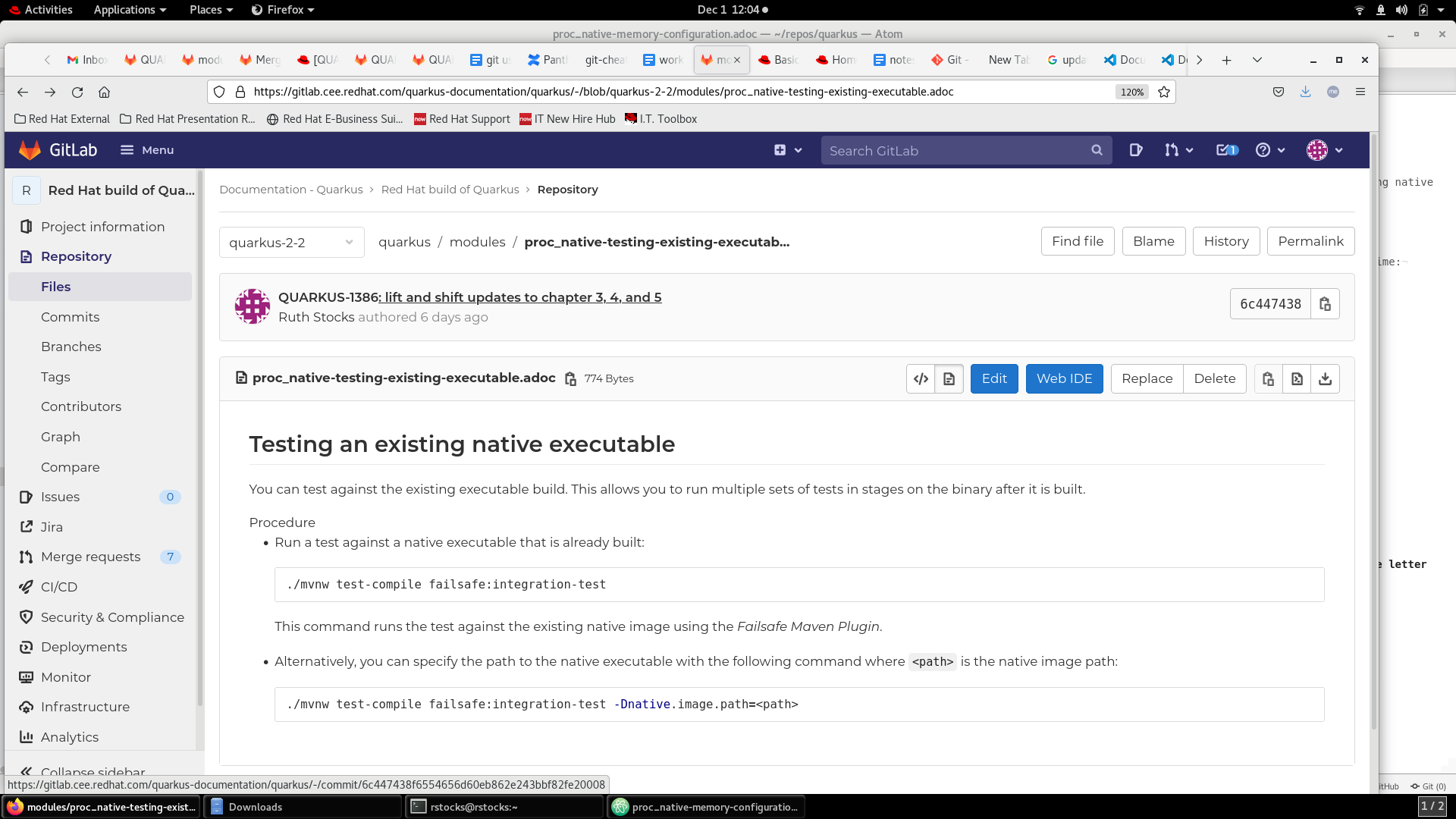Copy file path next to filename
This screenshot has height=819, width=1456.
point(570,379)
